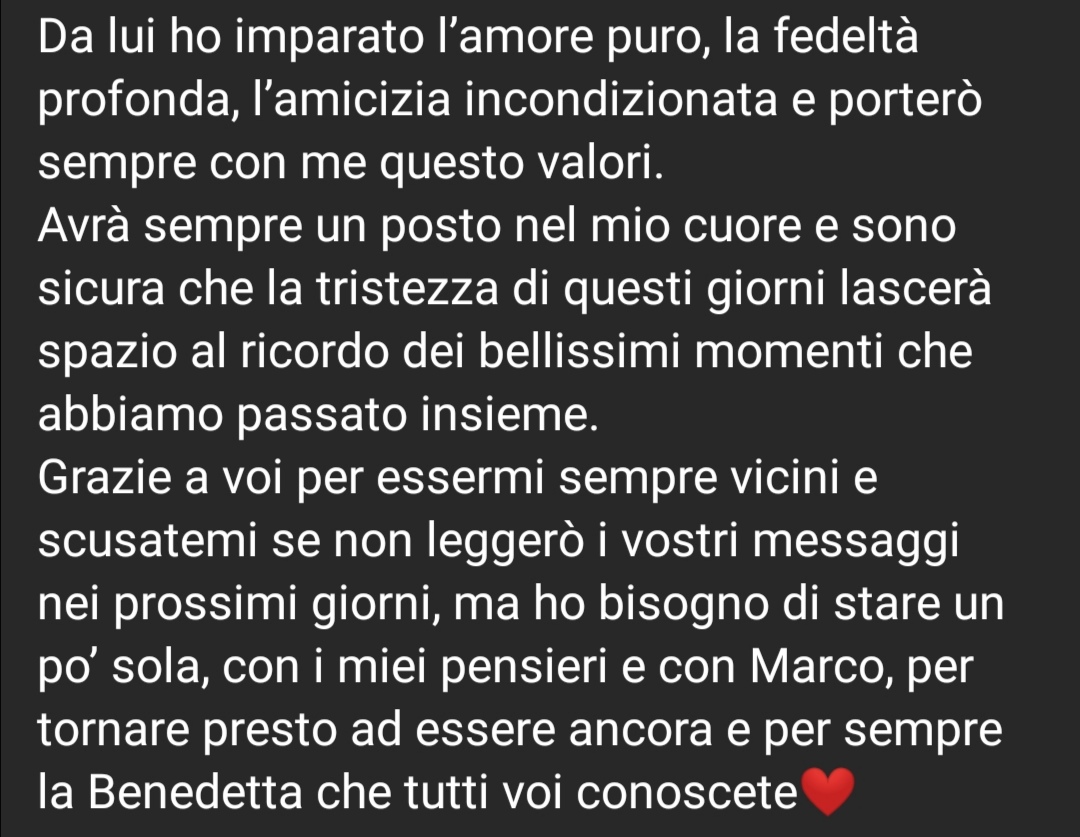This screenshot has height=837, width=1080.
Task: Tap the word "Avrà"
Action: 83,225
